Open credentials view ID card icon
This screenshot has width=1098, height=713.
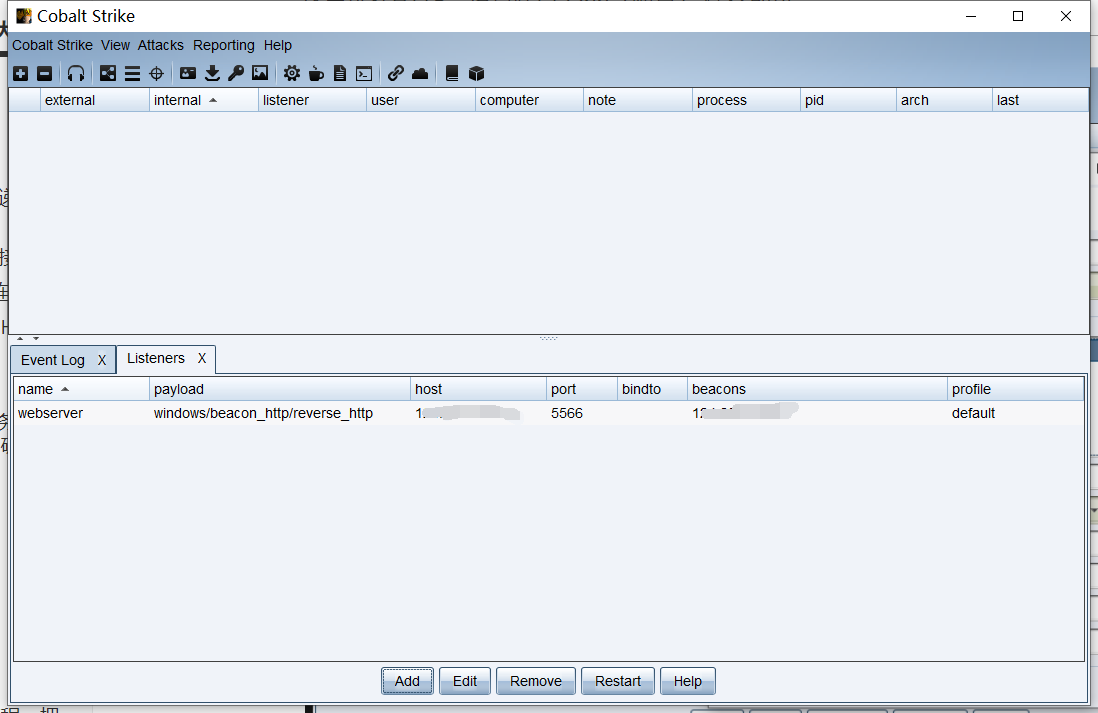click(x=188, y=73)
